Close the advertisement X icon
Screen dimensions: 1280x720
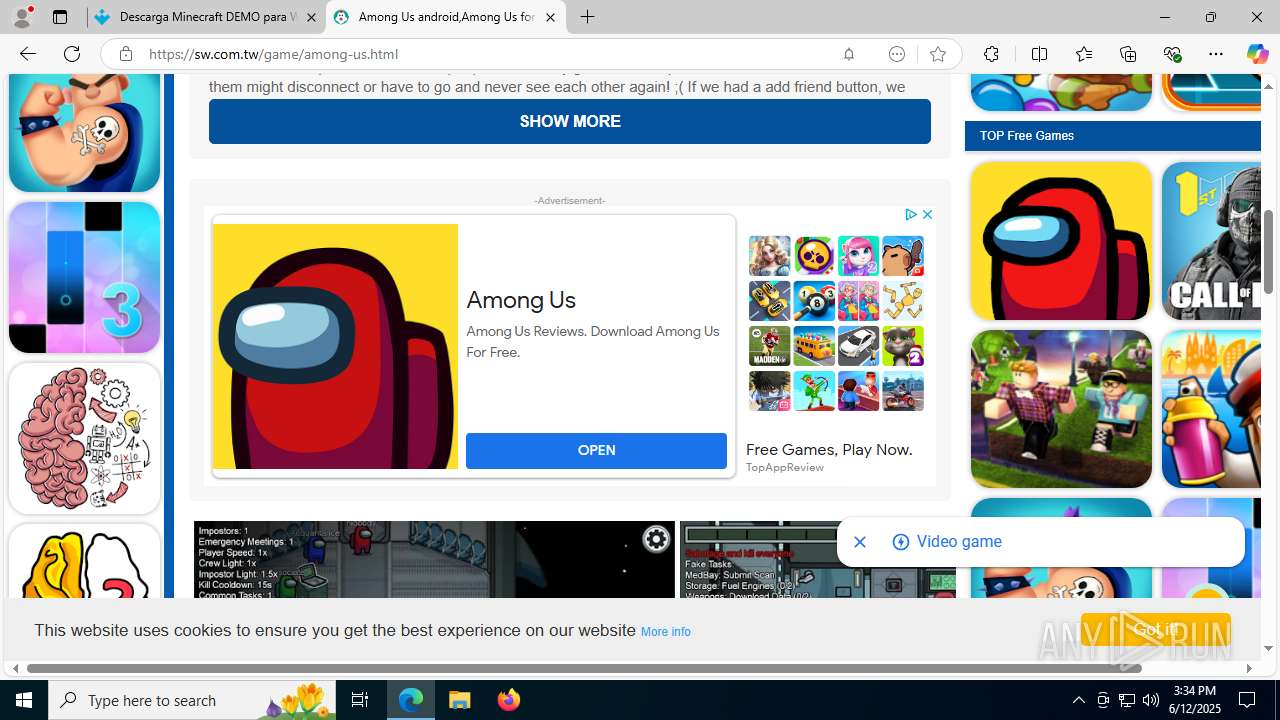(927, 214)
